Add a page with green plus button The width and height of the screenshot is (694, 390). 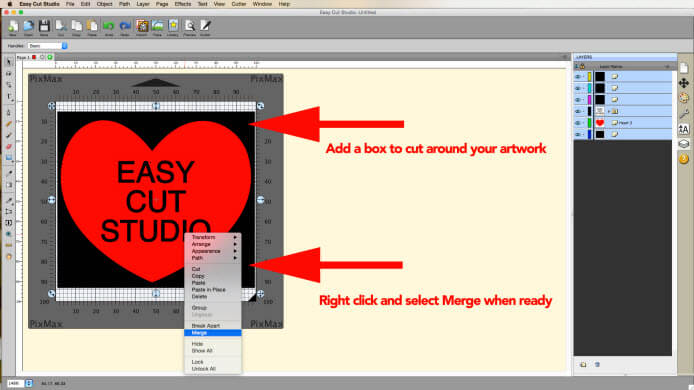click(x=50, y=57)
